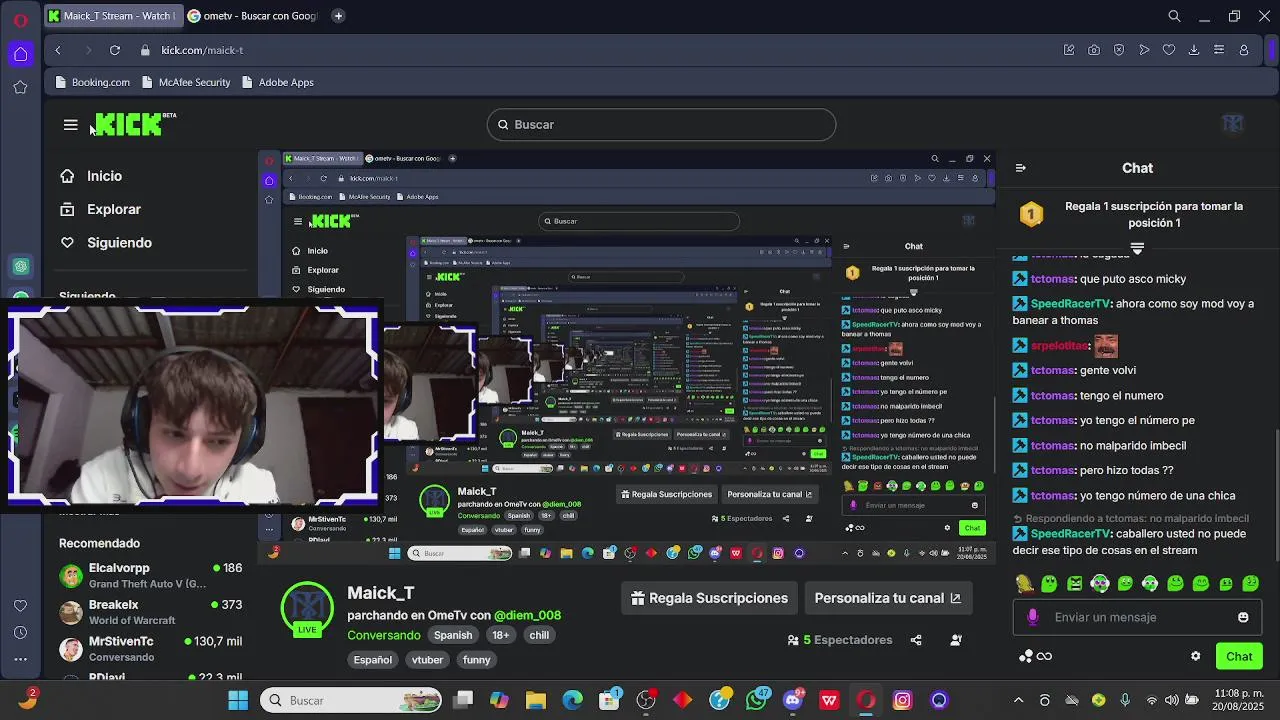Go to Inicio in Kick sidebar
Image resolution: width=1280 pixels, height=720 pixels.
(x=104, y=176)
